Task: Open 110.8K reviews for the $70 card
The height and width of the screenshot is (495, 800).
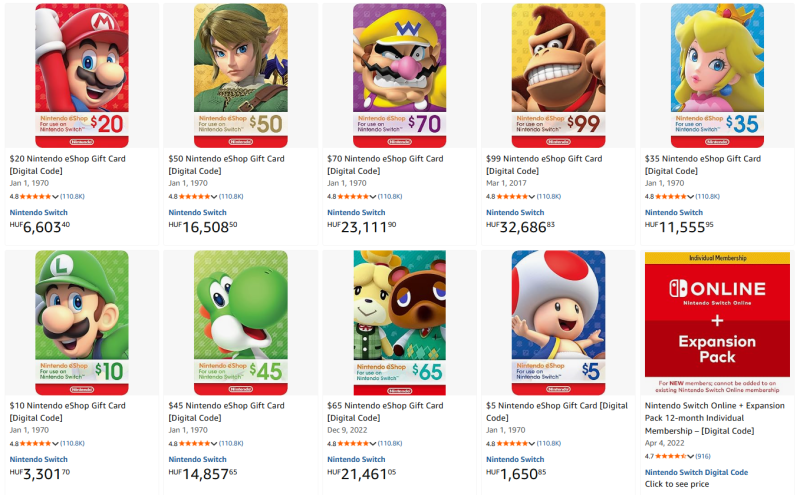Action: click(x=390, y=197)
